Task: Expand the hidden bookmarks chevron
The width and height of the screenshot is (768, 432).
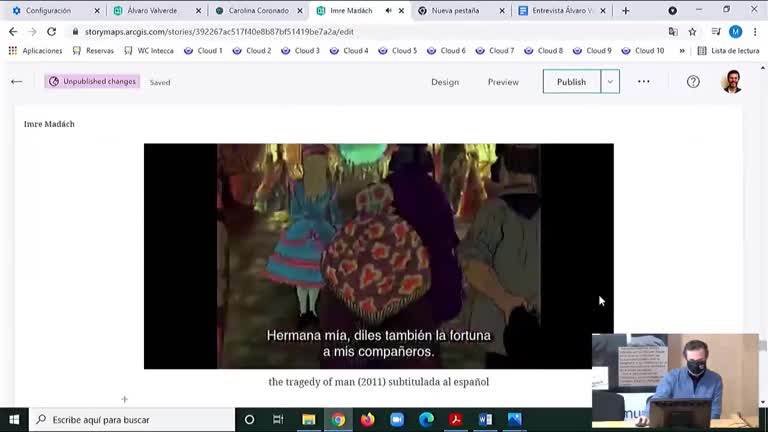Action: [682, 50]
